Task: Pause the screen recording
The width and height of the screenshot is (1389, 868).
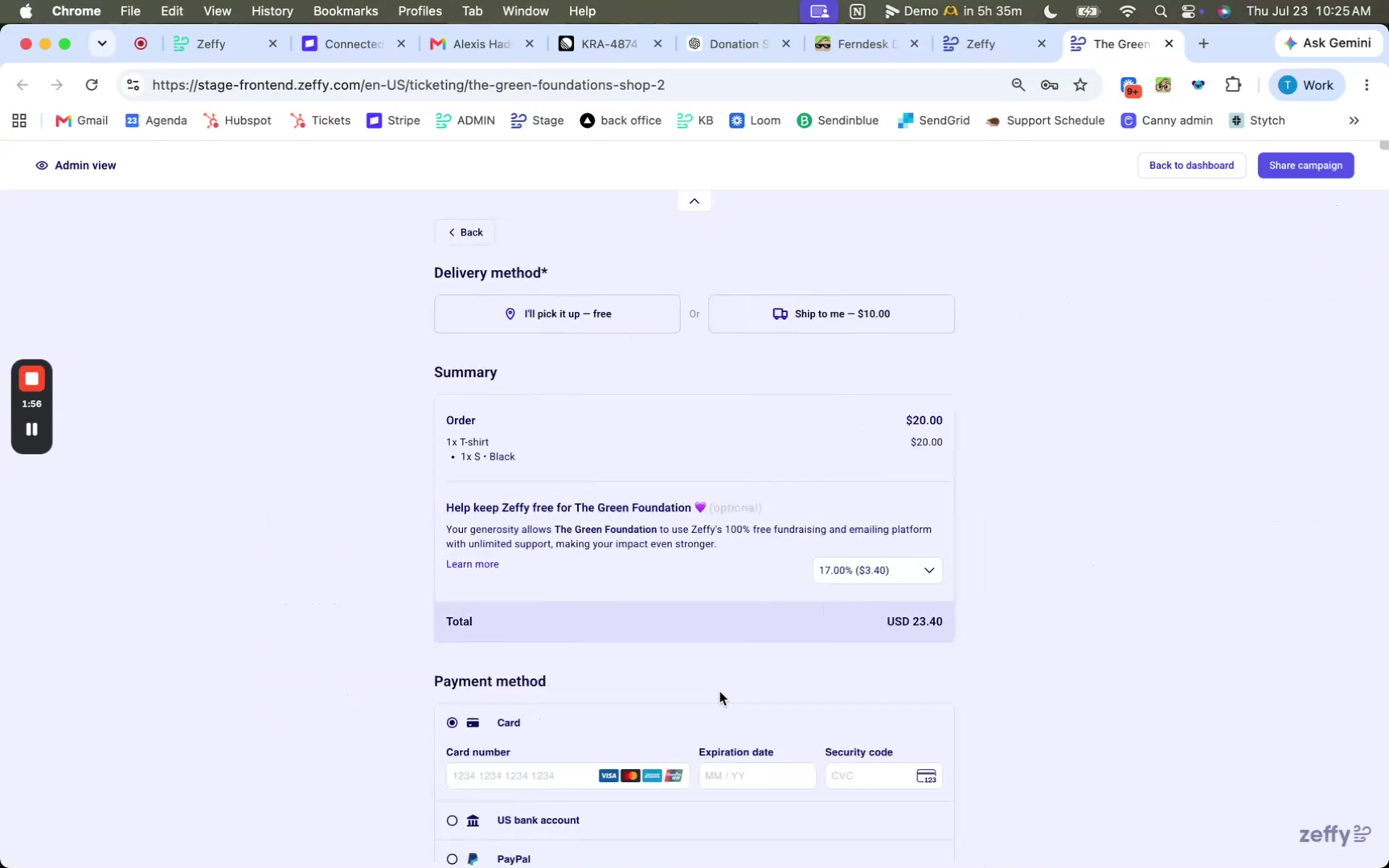Action: click(31, 429)
